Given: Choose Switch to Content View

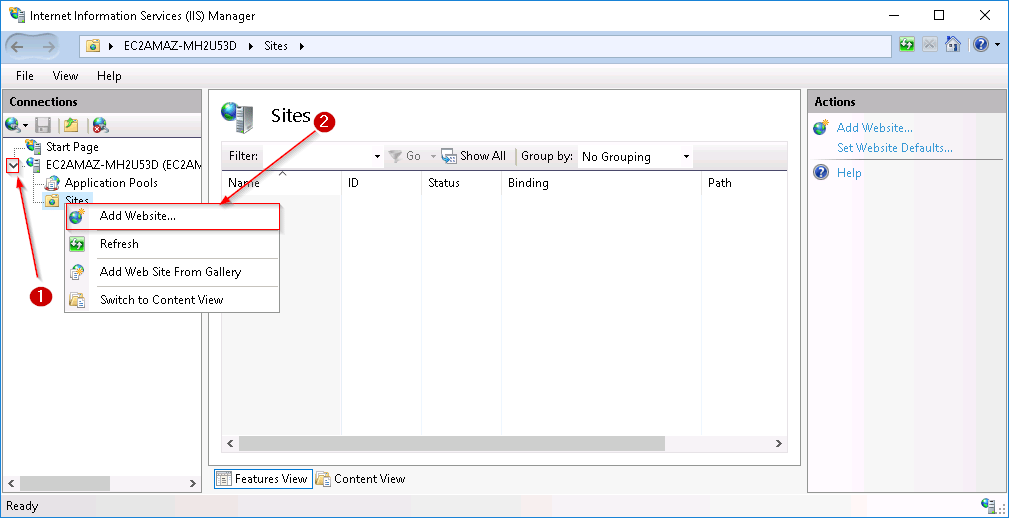Looking at the screenshot, I should 172,300.
